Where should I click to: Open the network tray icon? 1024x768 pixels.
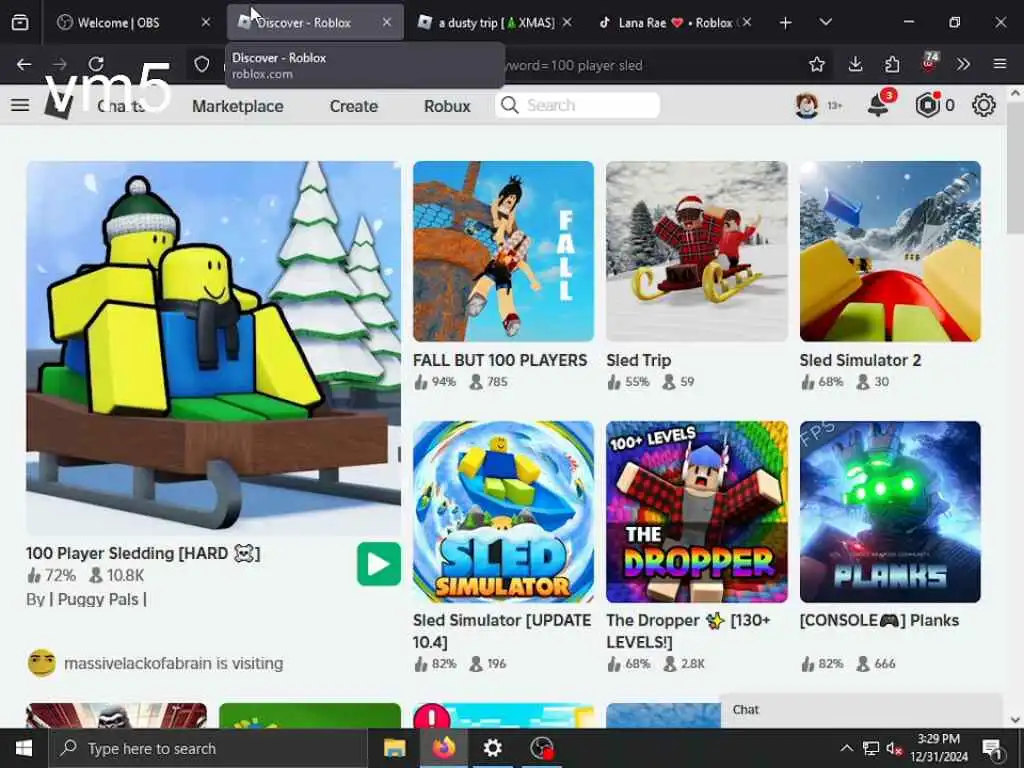point(871,748)
